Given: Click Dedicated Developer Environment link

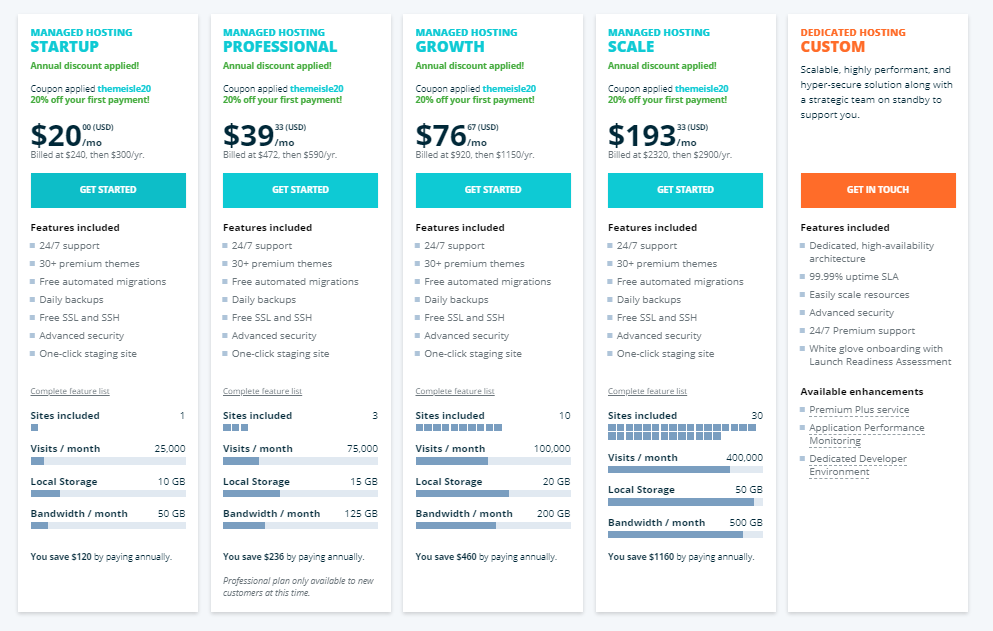Looking at the screenshot, I should click(857, 465).
